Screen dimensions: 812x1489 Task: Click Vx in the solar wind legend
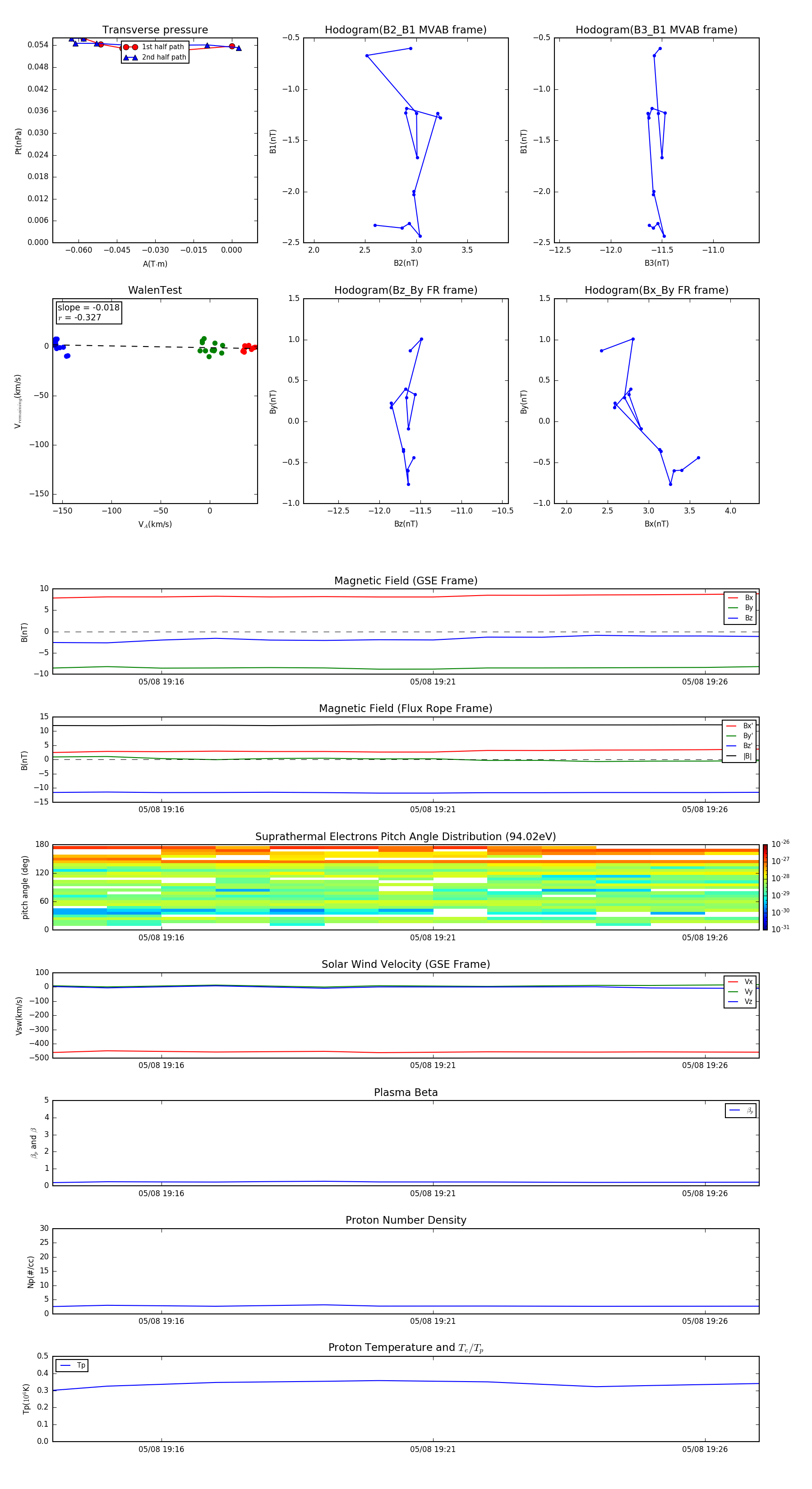pos(740,981)
